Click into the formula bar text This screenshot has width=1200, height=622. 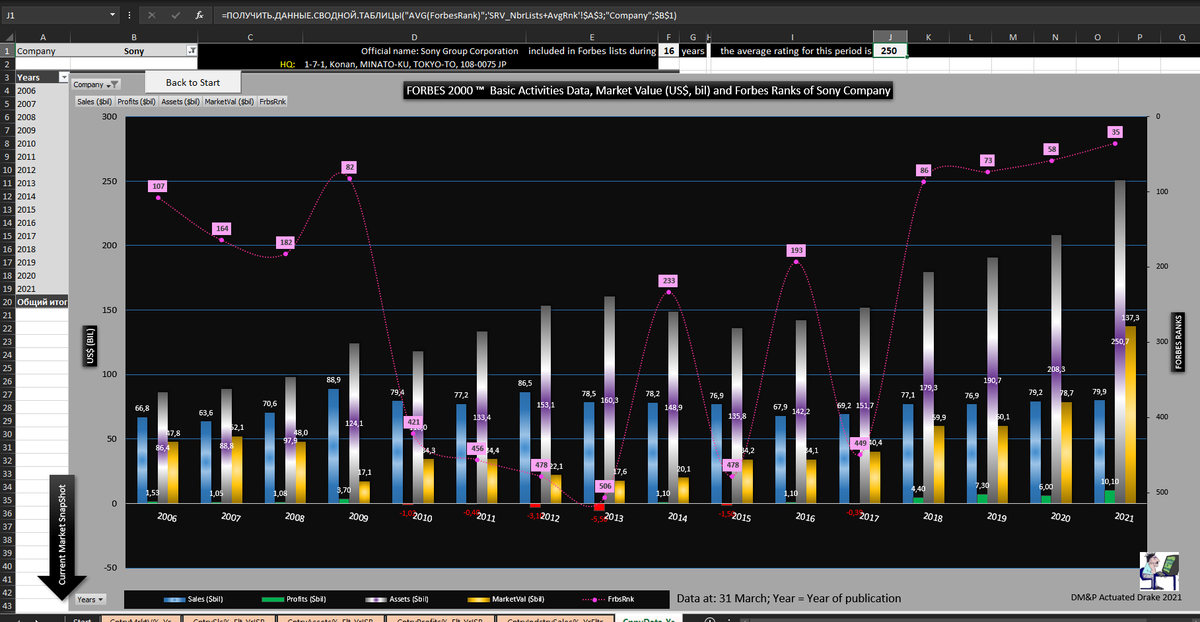600,16
